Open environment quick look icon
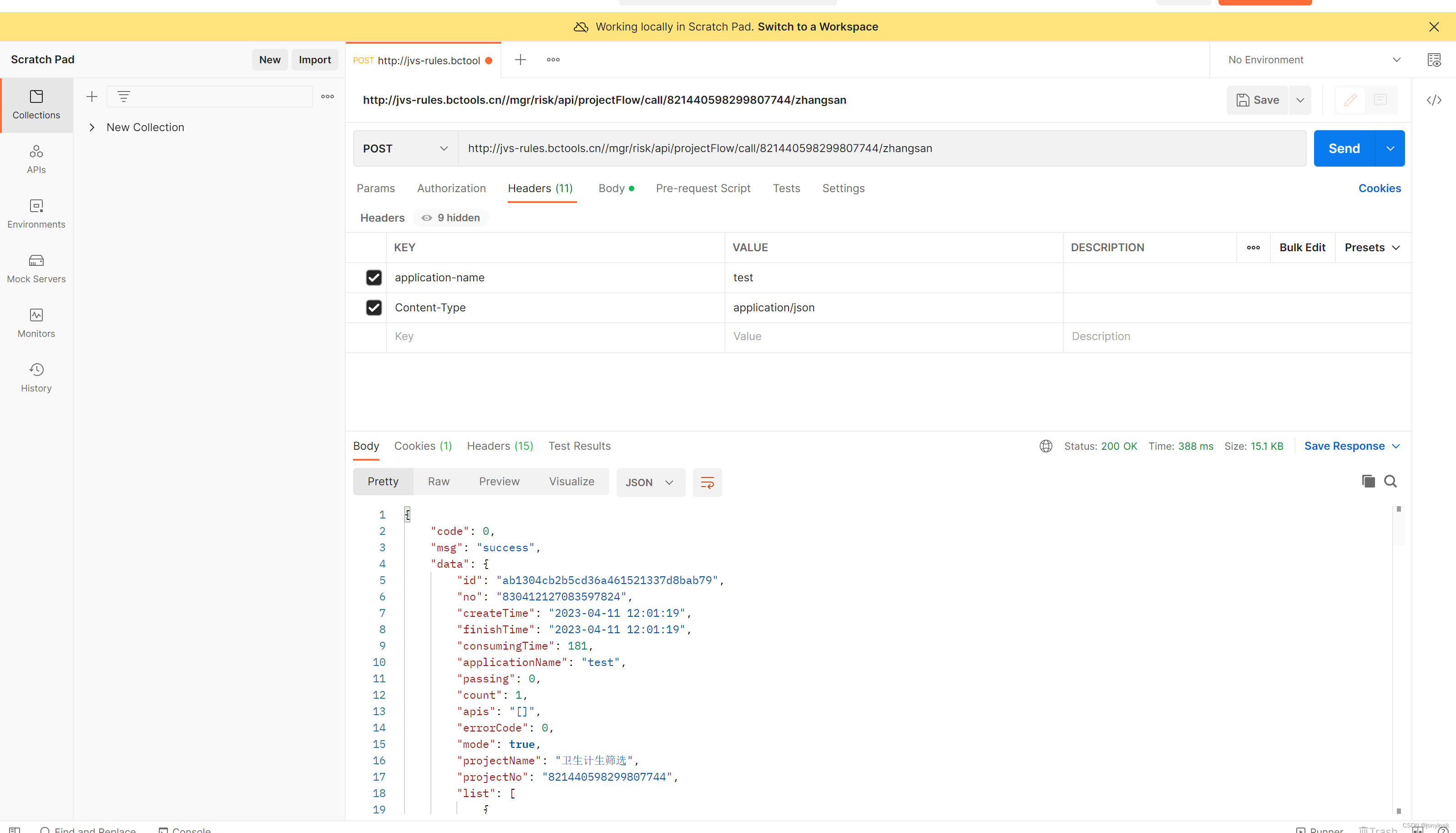 click(1434, 60)
